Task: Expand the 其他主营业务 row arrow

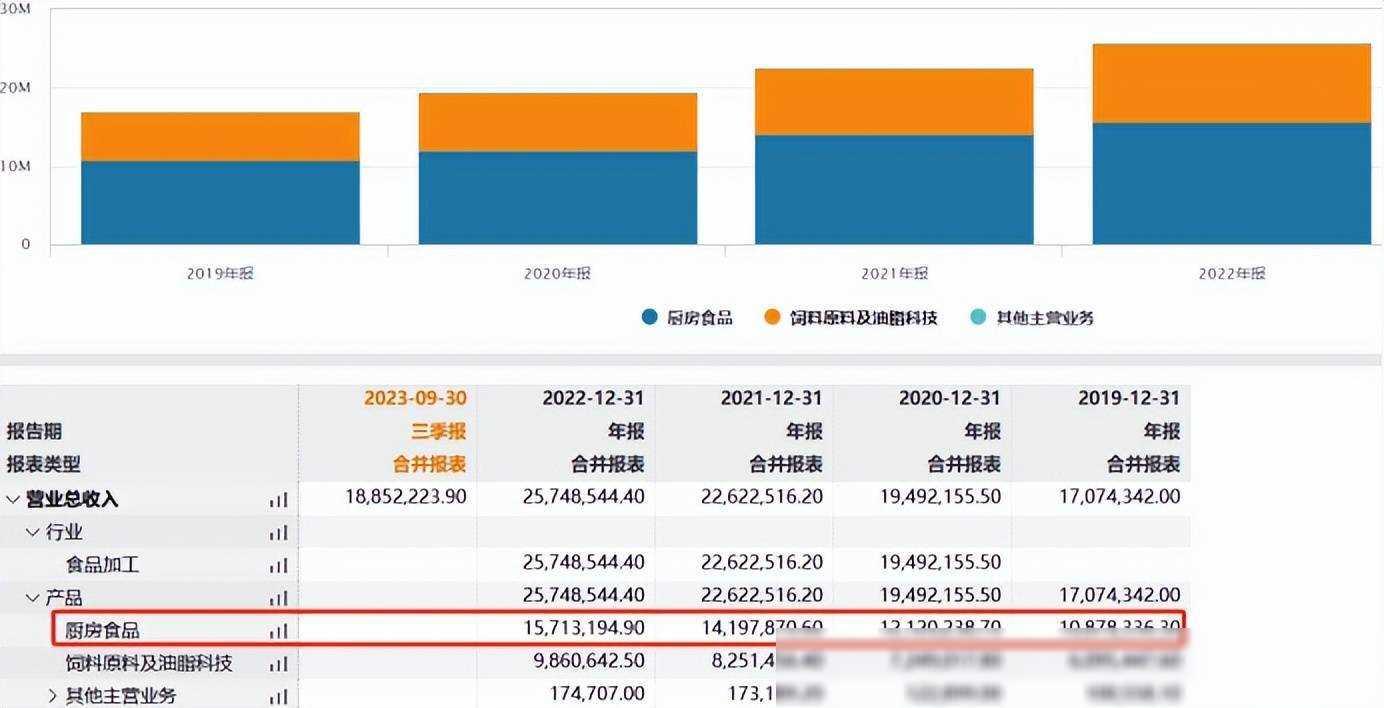Action: point(53,695)
